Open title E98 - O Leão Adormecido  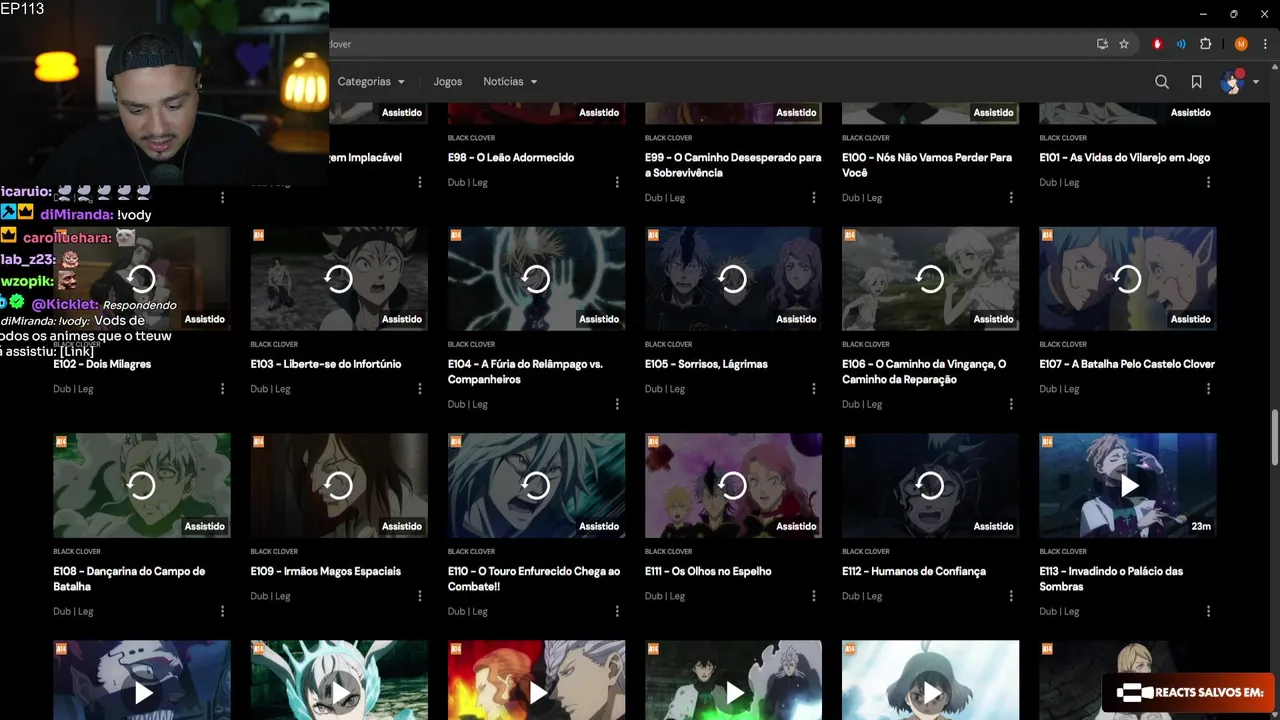pos(511,158)
